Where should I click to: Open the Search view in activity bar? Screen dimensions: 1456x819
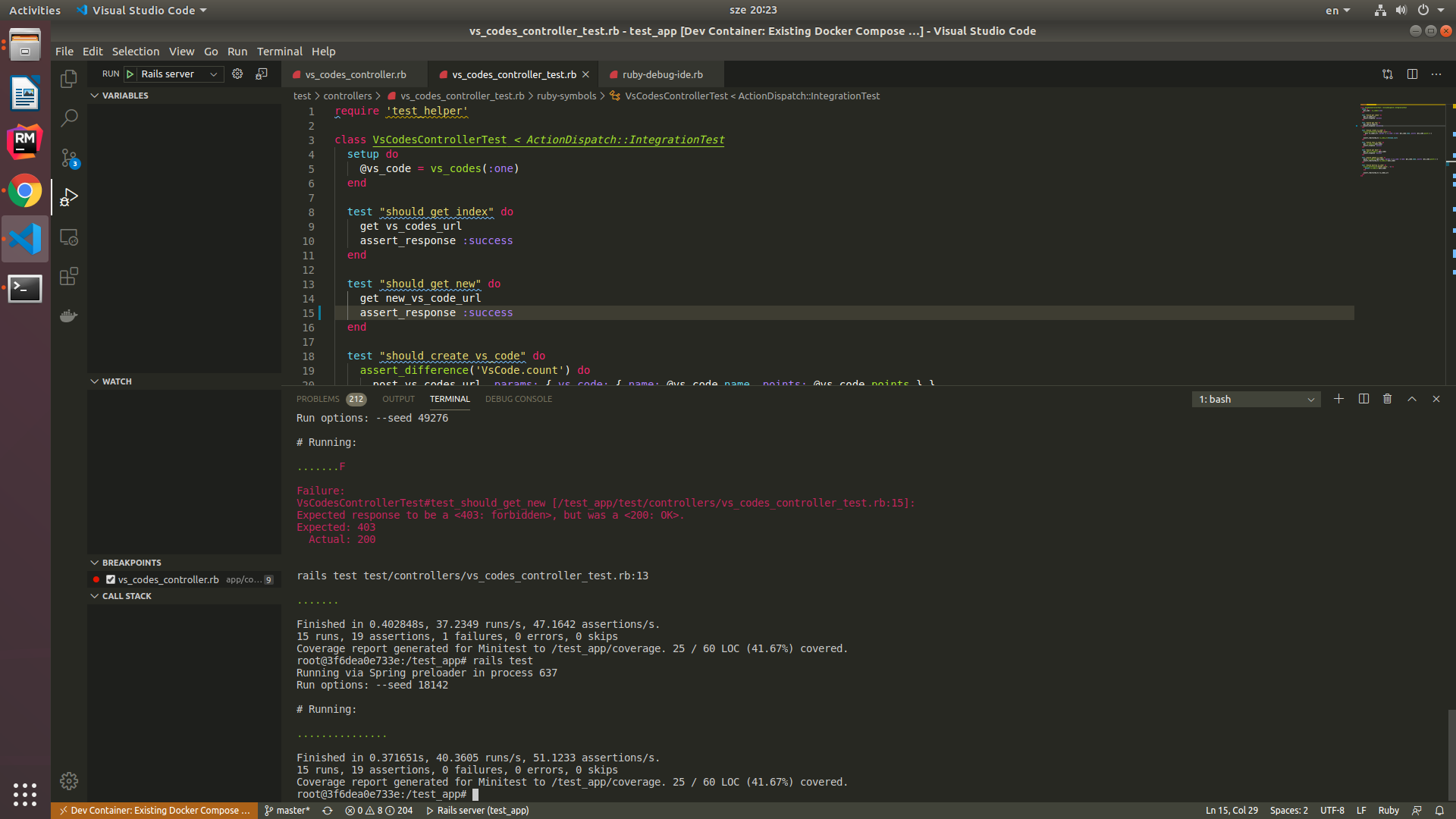tap(69, 118)
